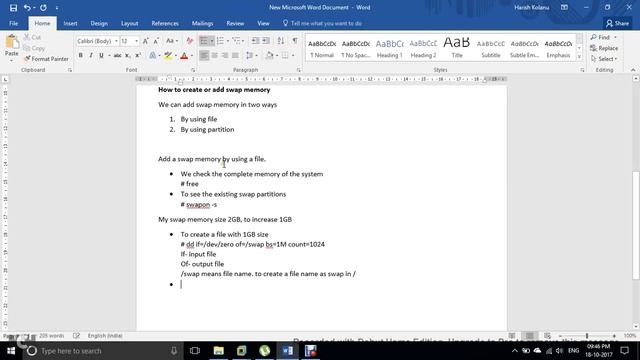The height and width of the screenshot is (360, 640).
Task: Switch to the Insert tab
Action: pos(70,24)
